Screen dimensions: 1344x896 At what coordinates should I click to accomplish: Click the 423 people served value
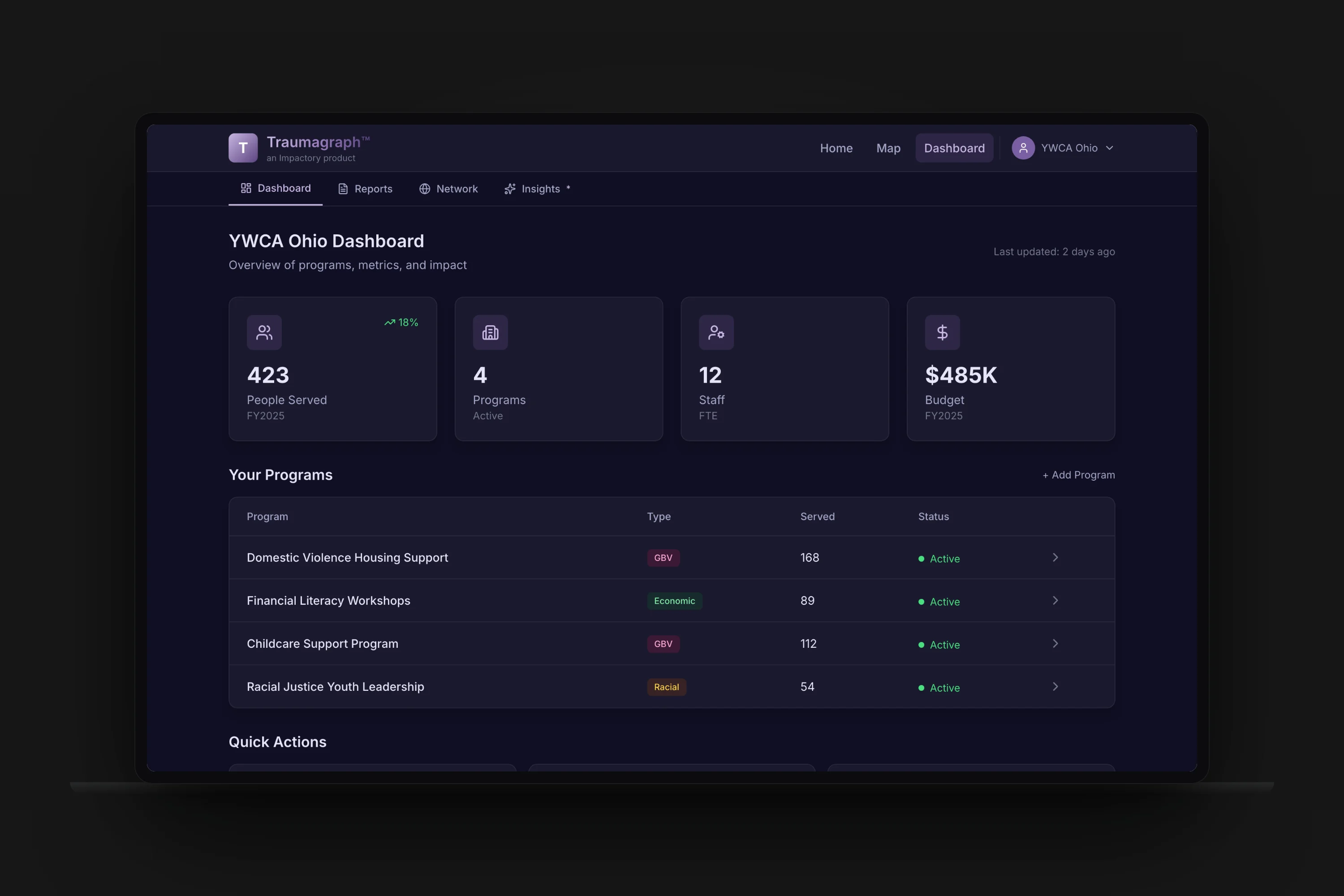point(268,375)
